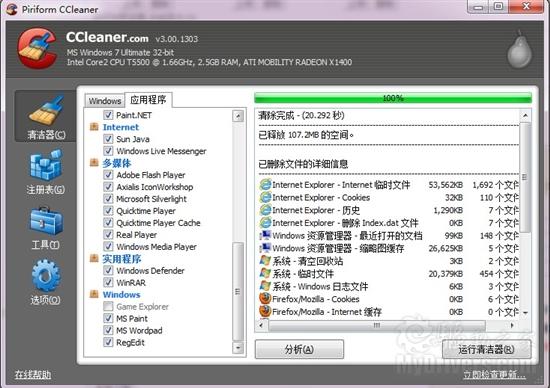Toggle the Real Player checkbox

[108, 235]
